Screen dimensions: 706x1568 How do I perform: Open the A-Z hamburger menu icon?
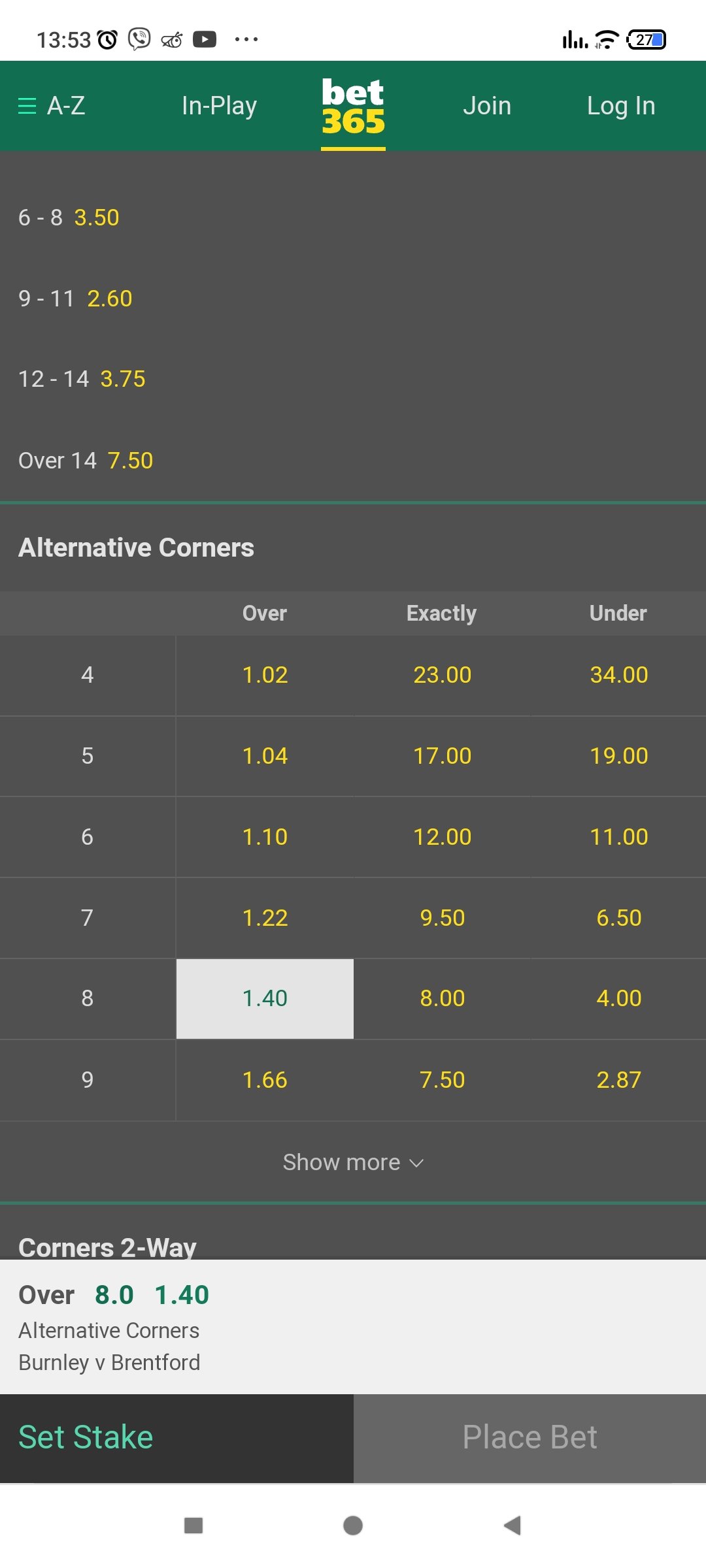[27, 106]
